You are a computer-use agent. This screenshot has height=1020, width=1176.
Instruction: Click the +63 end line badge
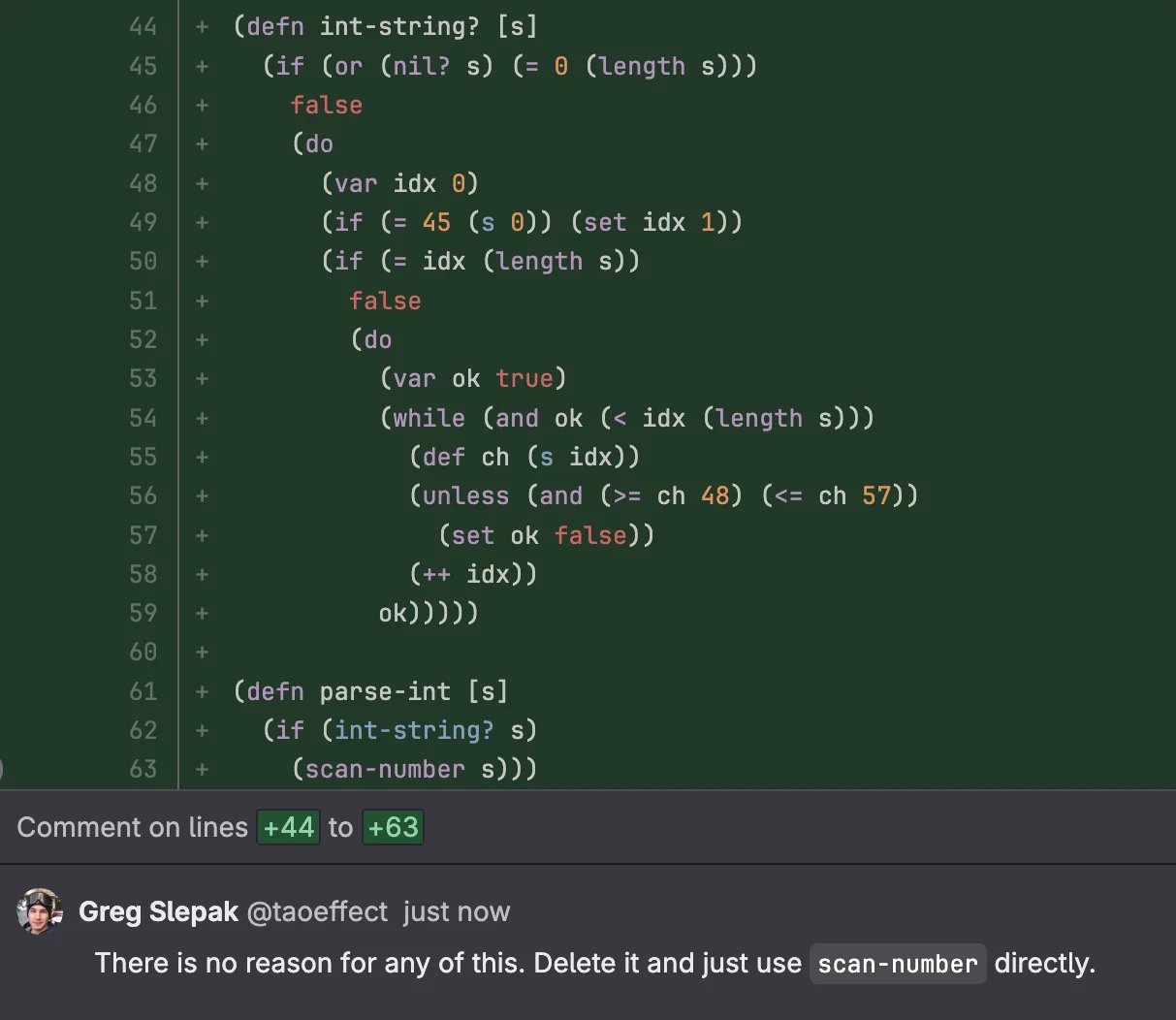pos(393,827)
